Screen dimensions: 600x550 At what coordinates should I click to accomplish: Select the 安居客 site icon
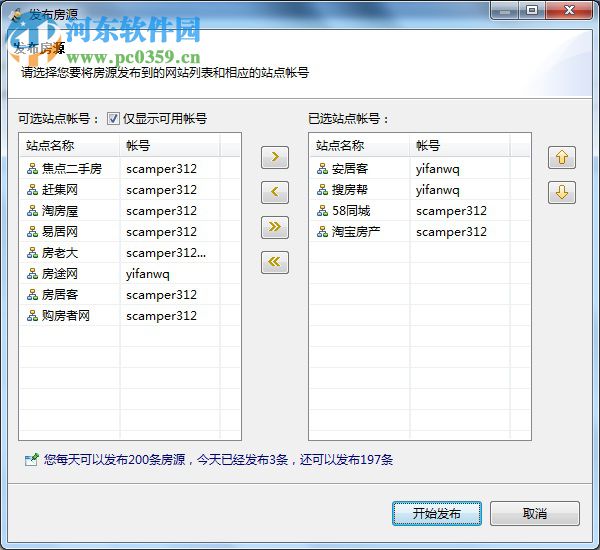pyautogui.click(x=323, y=169)
